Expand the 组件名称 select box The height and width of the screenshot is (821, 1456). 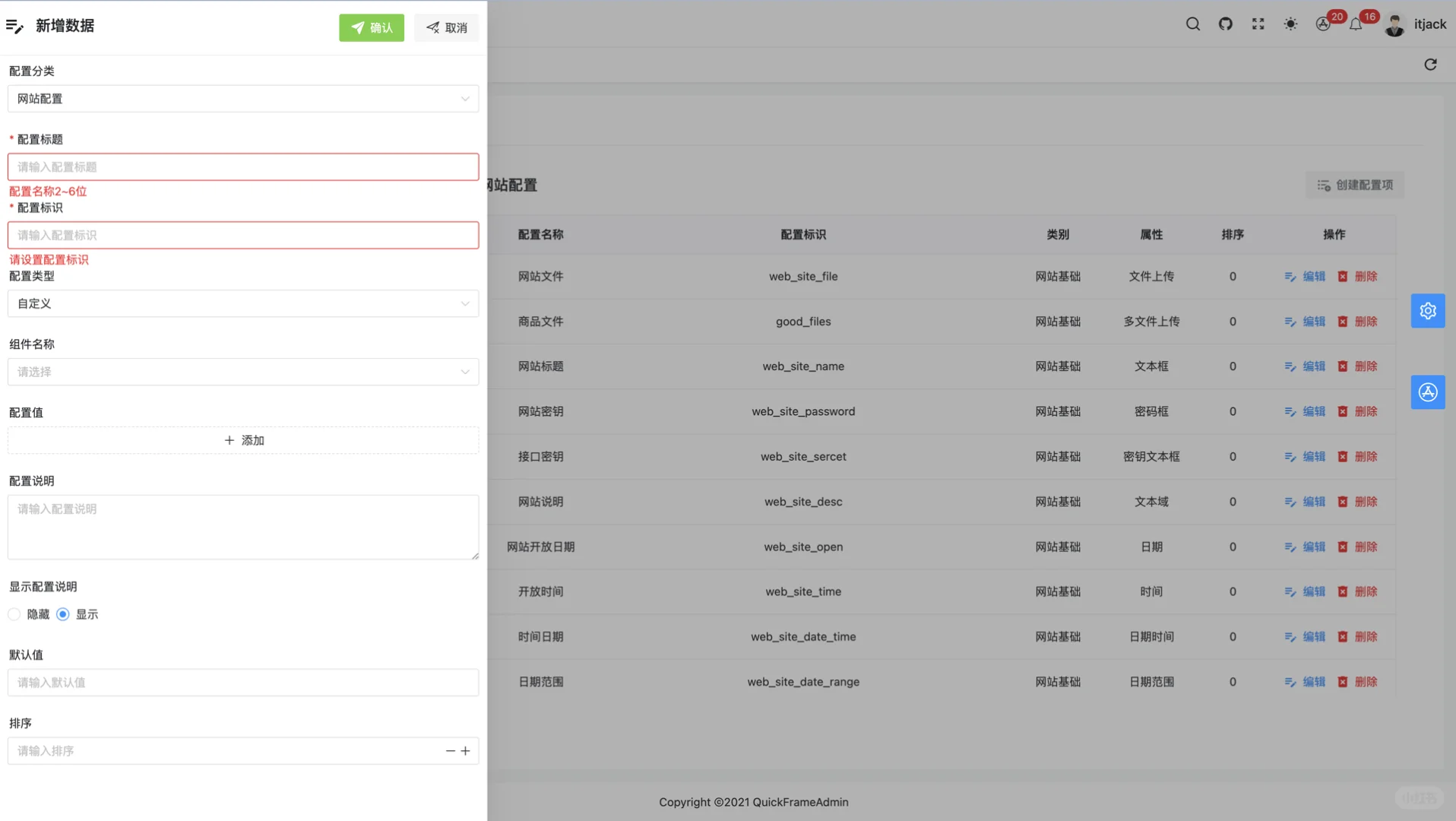[243, 372]
